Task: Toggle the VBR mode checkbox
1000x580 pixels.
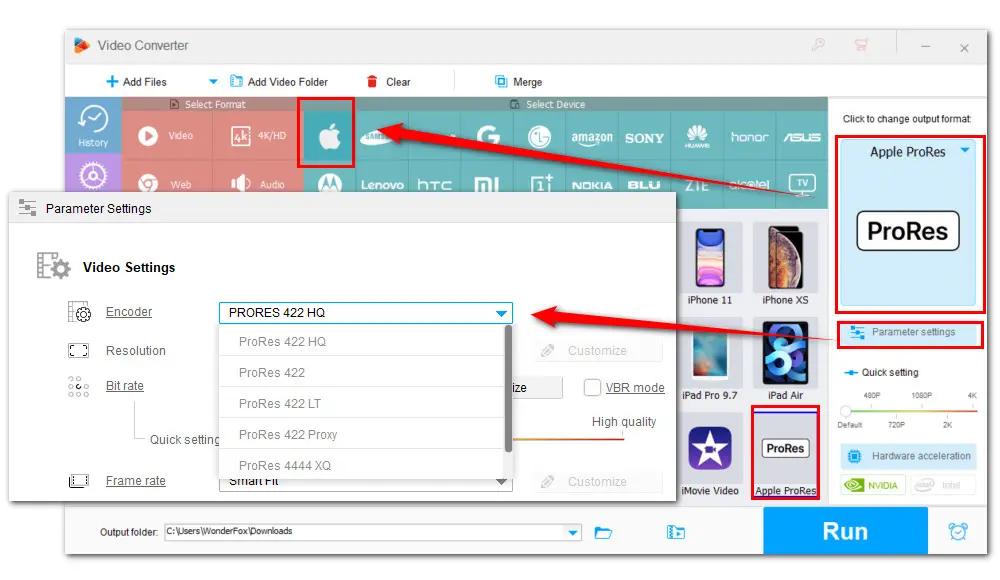Action: click(592, 387)
